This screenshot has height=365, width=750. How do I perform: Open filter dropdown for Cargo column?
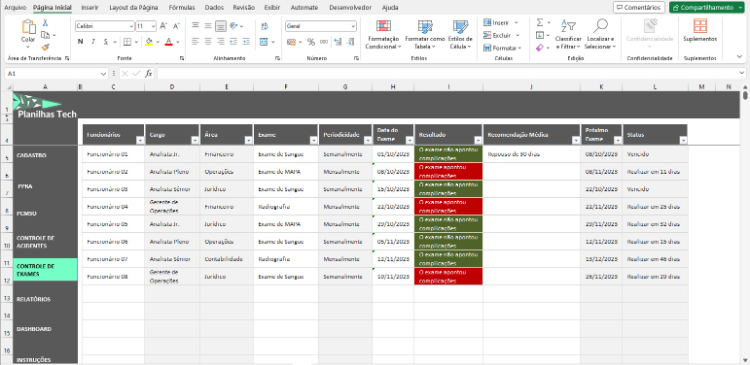pos(195,140)
